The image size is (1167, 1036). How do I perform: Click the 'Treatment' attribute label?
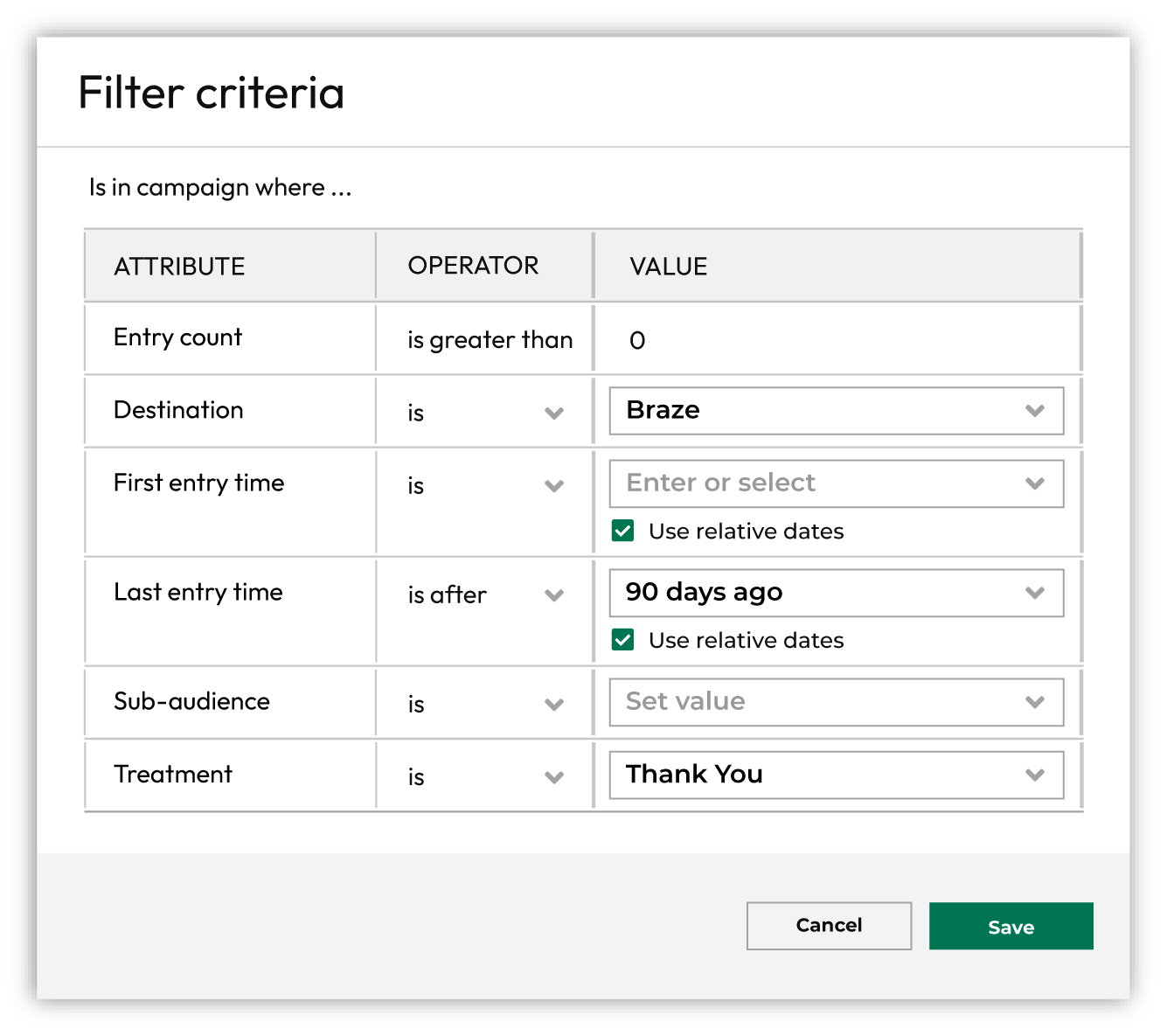click(x=173, y=775)
